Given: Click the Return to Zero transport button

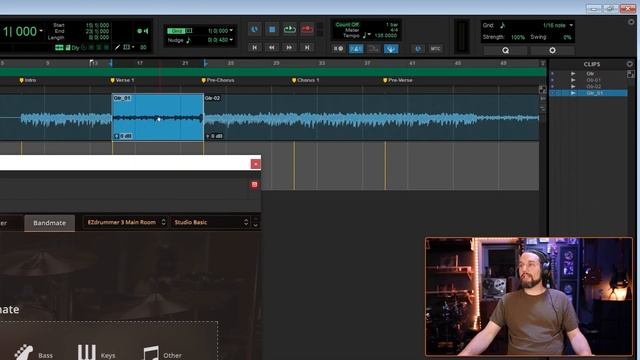Looking at the screenshot, I should click(x=254, y=48).
